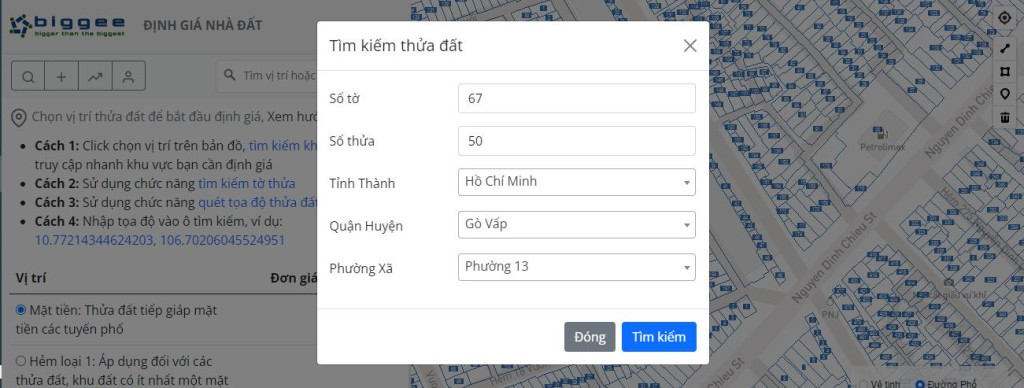This screenshot has width=1024, height=388.
Task: Click the trend chart toolbar icon
Action: point(95,76)
